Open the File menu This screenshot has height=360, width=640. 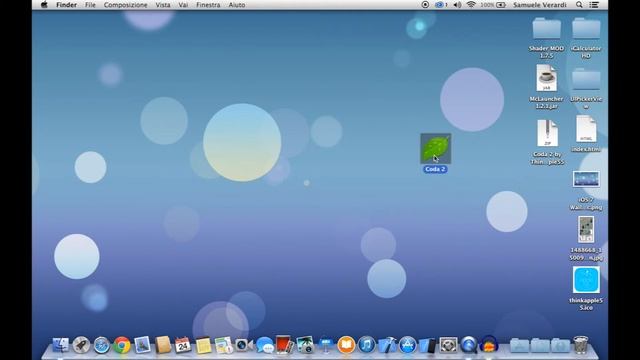click(90, 5)
